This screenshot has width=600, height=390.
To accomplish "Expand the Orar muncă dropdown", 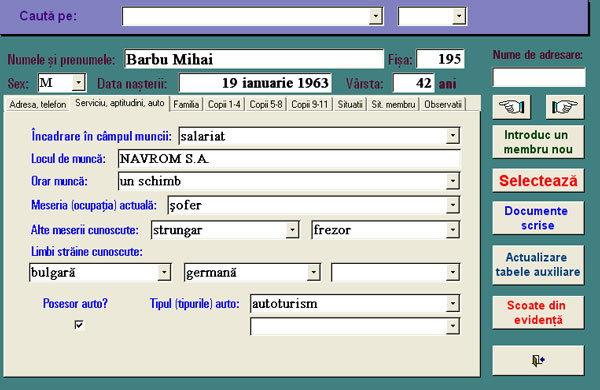I will coord(453,181).
